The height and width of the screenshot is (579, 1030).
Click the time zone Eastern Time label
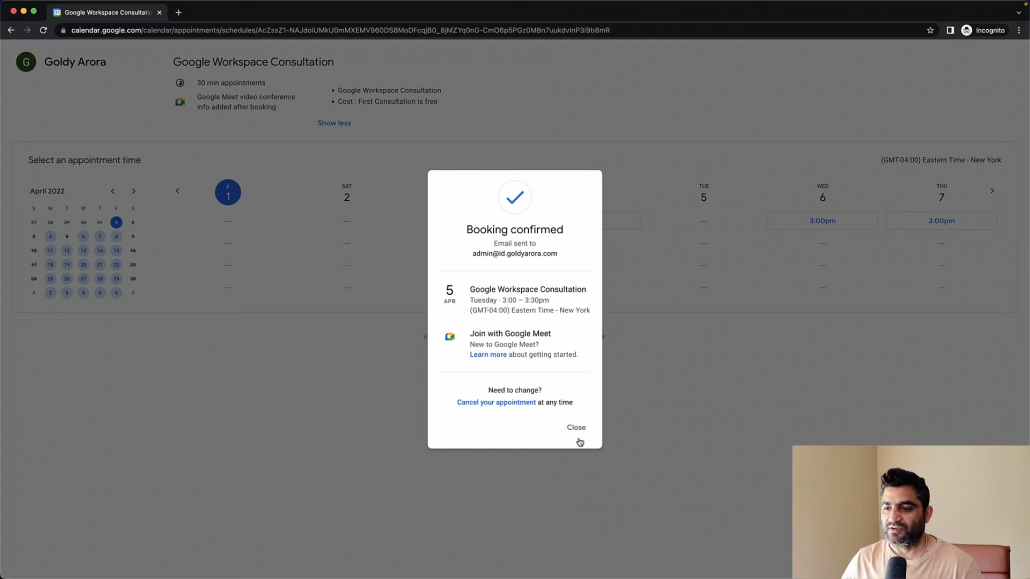pos(941,160)
